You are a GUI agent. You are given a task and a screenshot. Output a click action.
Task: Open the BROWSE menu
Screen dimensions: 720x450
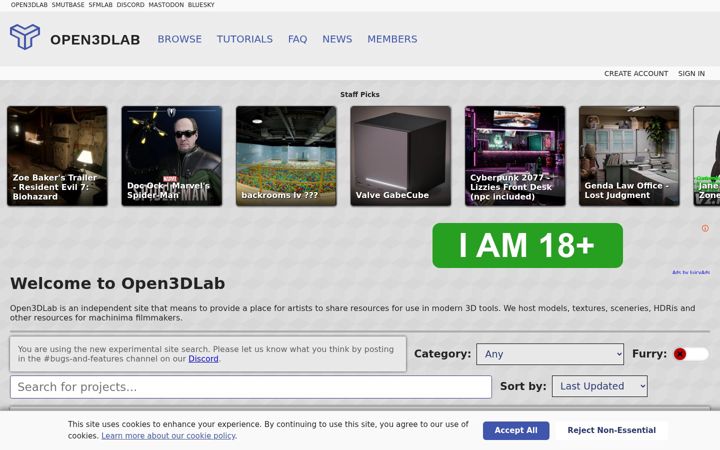tap(180, 39)
